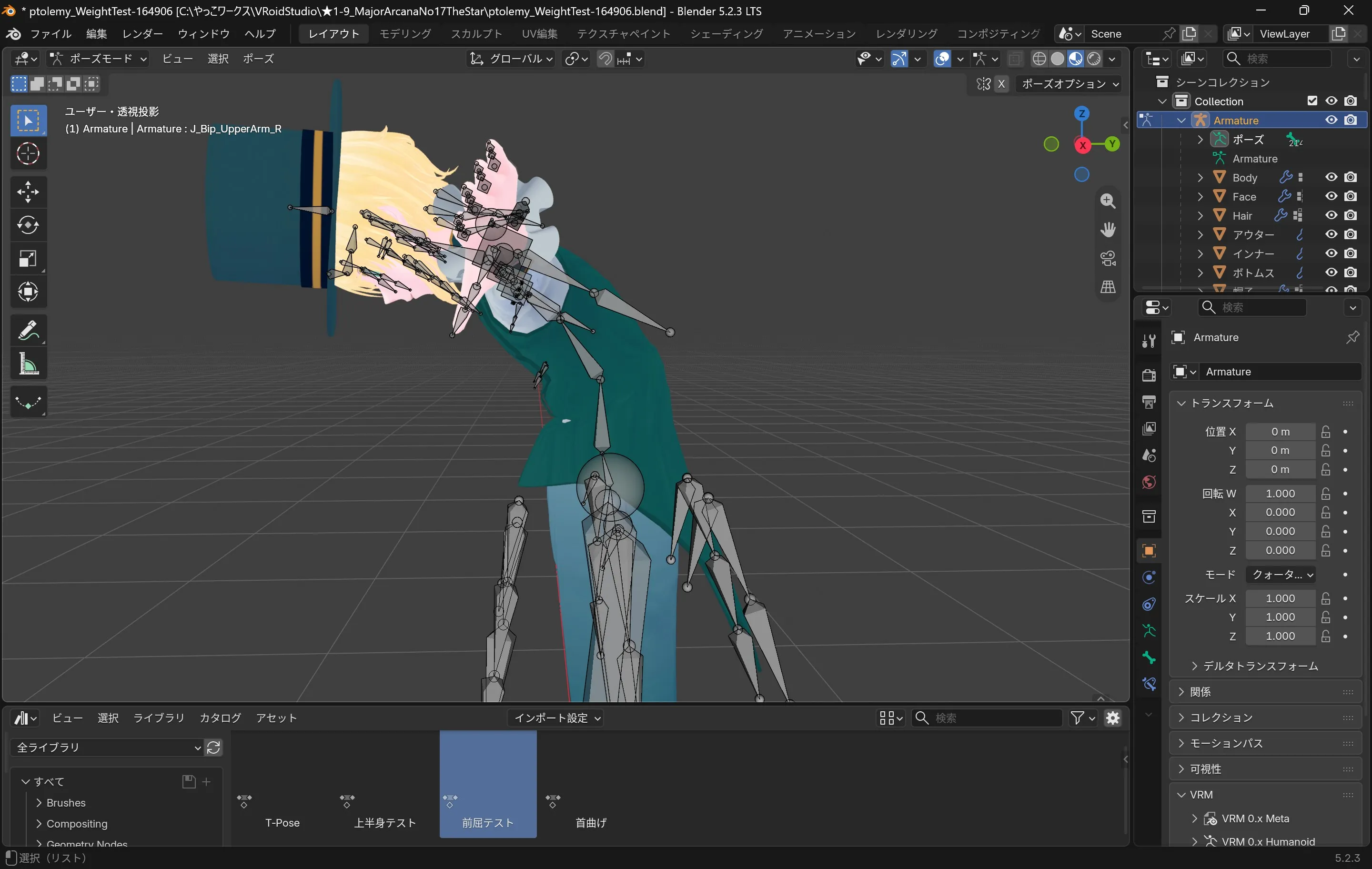Screen dimensions: 1372x869
Task: Open the Bone properties tab
Action: pos(1149,658)
